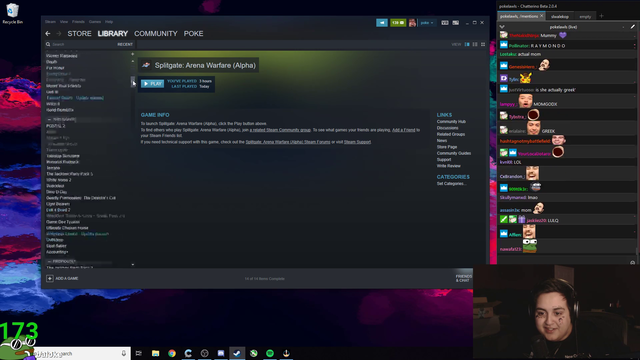640x360 pixels.
Task: Open the related Steam Community group link
Action: click(280, 130)
